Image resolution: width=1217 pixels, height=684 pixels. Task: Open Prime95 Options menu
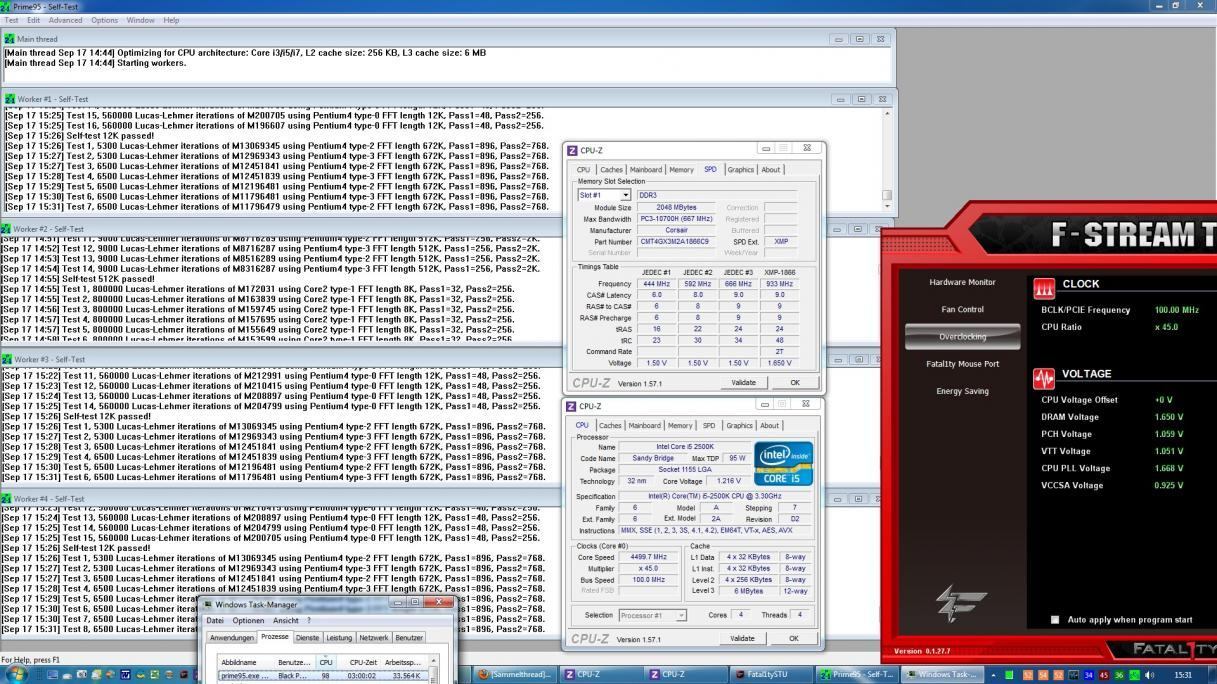105,20
